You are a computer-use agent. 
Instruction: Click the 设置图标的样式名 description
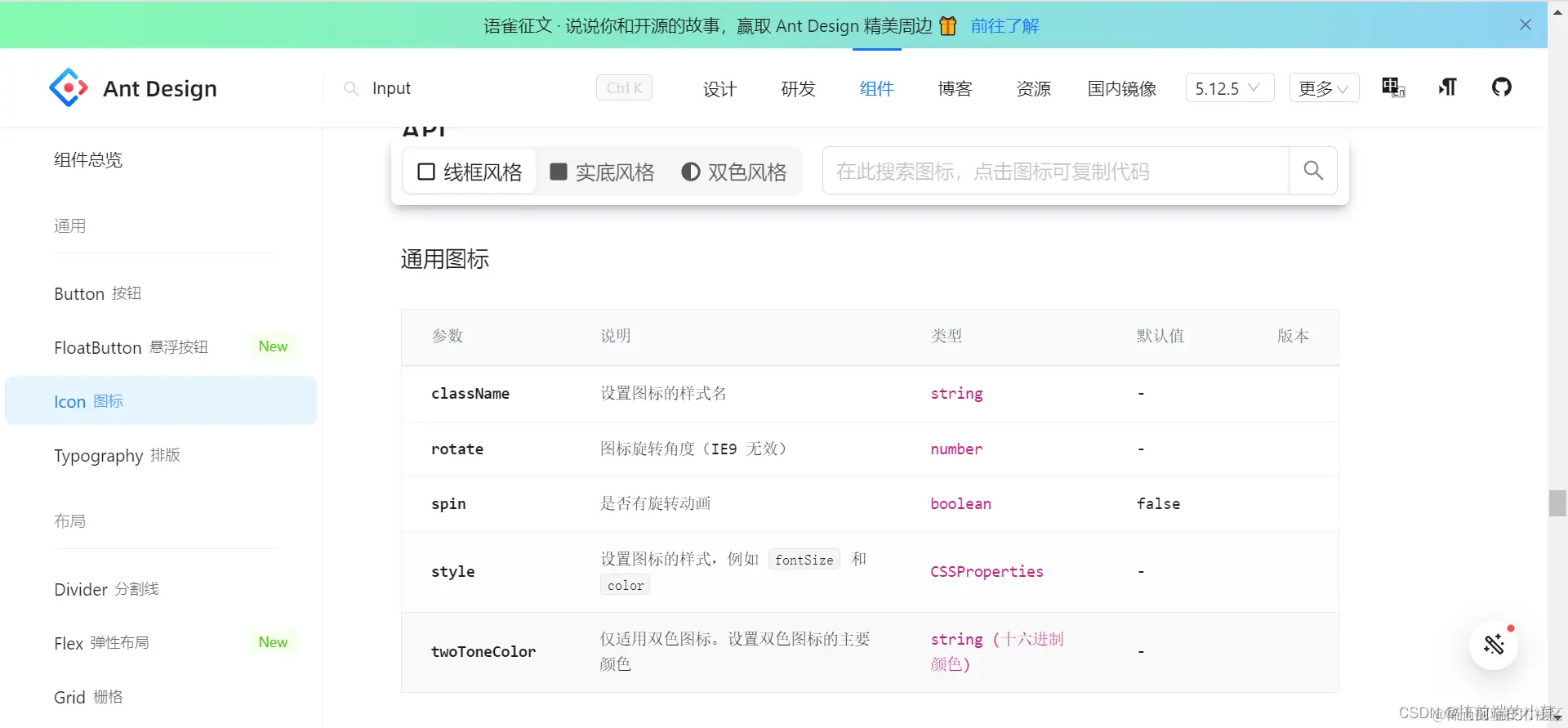point(663,394)
